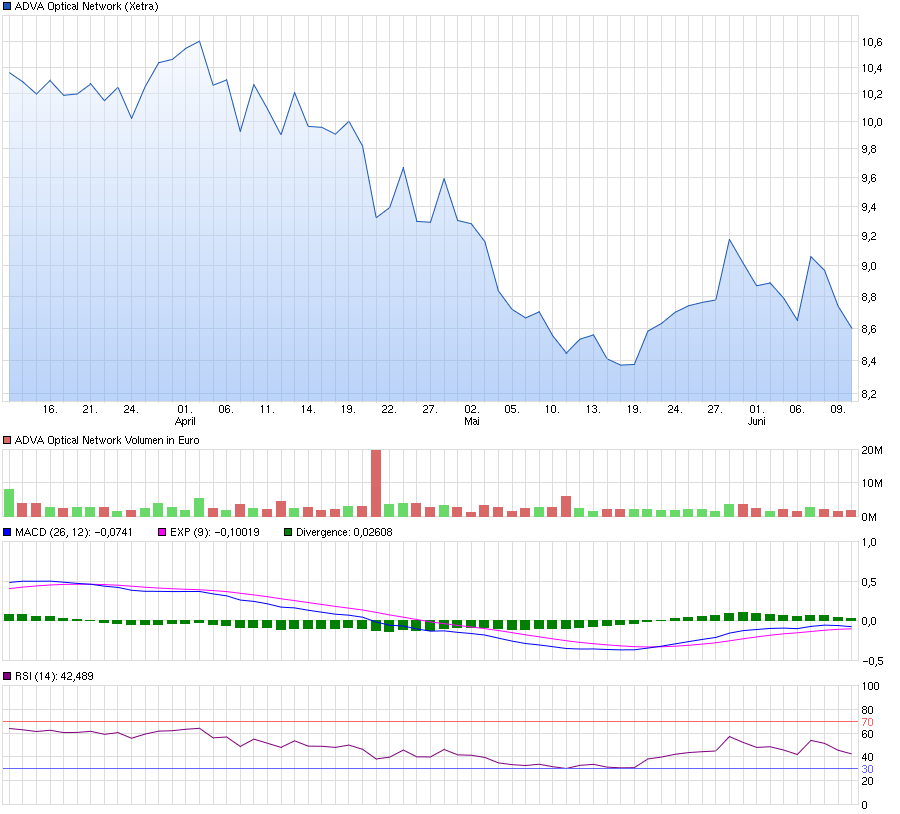Click the blue MACD legend square
This screenshot has height=814, width=900.
coord(7,532)
